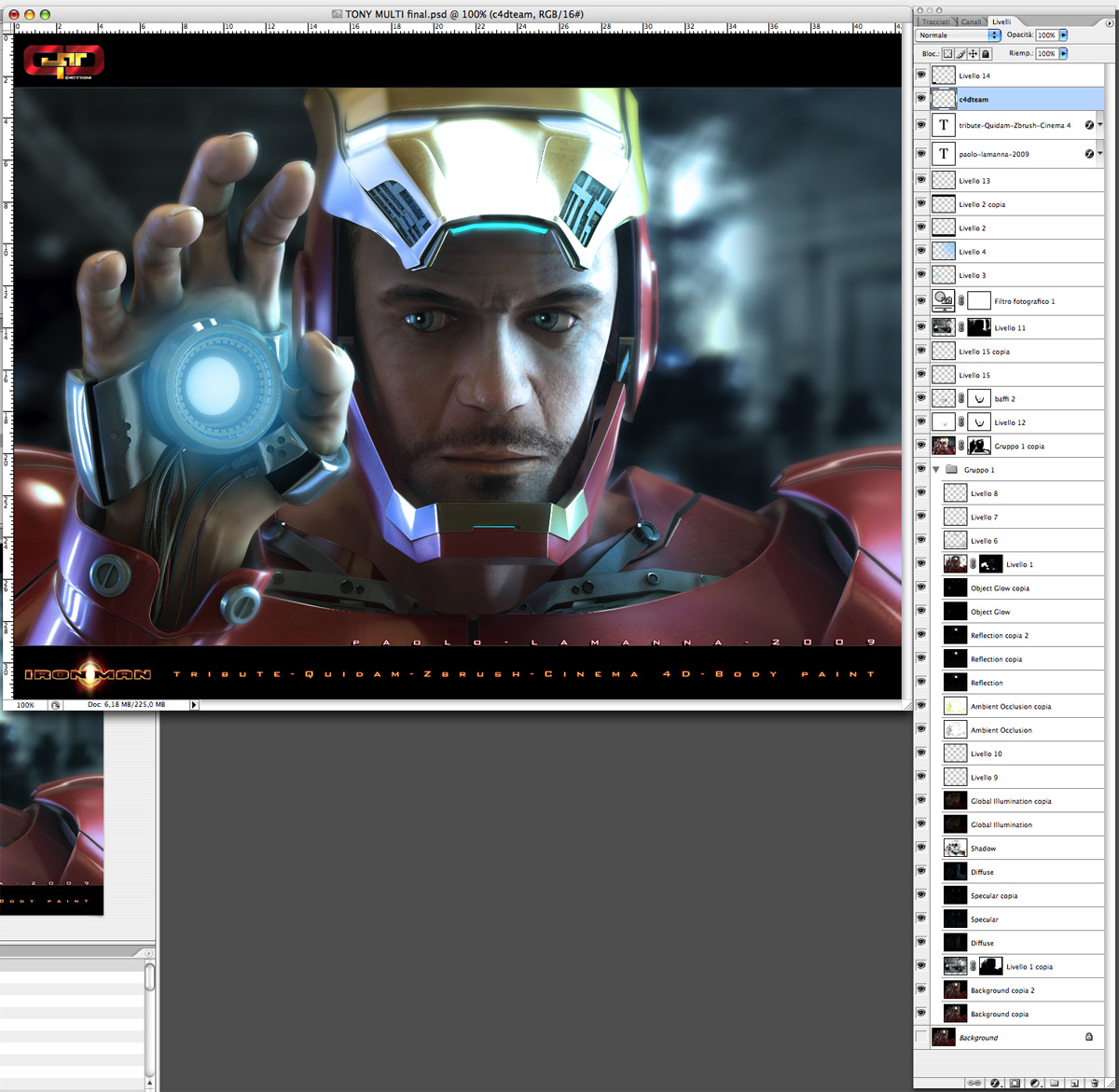Create a new adjustment layer via half-circle icon
This screenshot has height=1092, width=1119.
click(x=1035, y=1083)
